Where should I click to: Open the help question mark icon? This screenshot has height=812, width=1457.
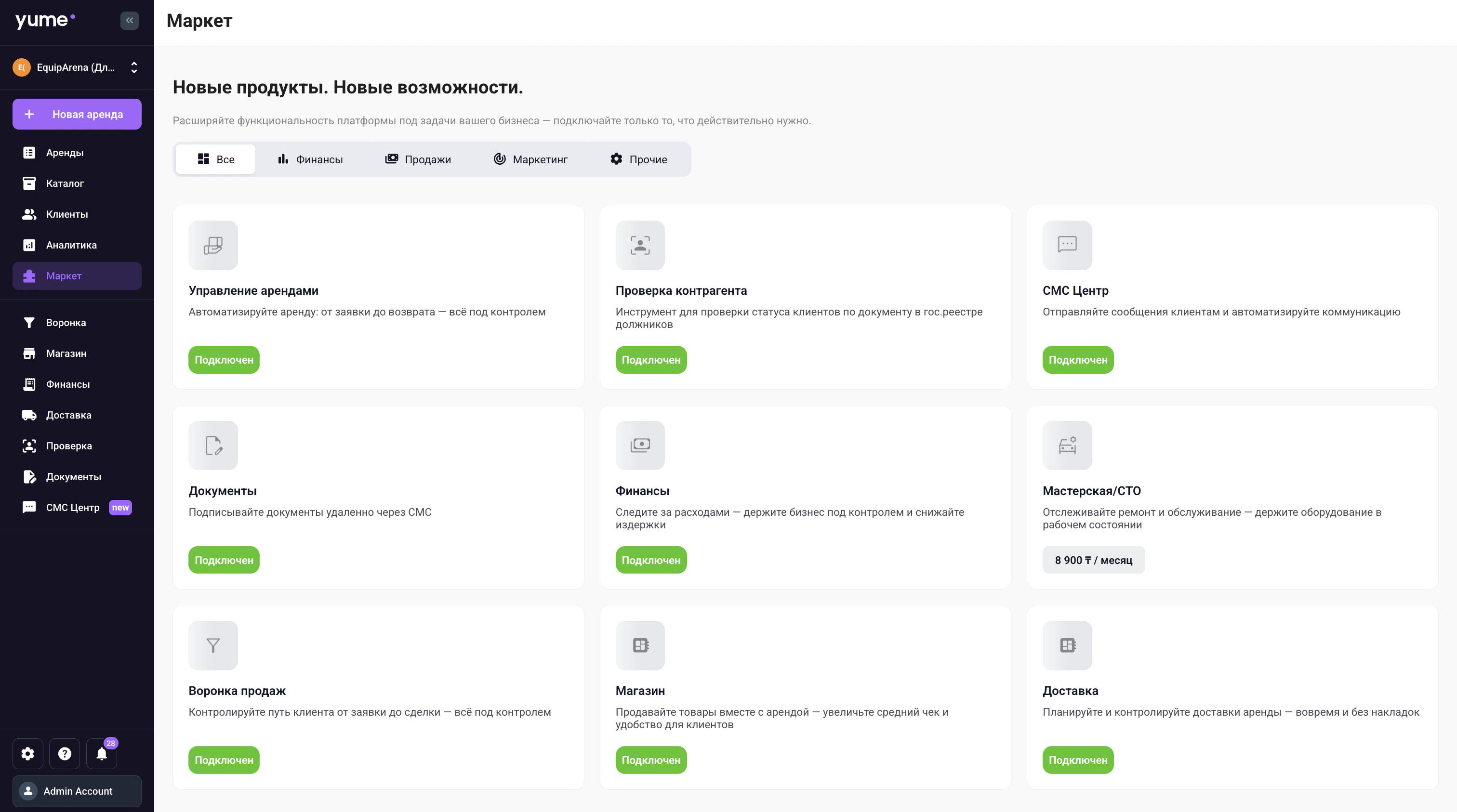(x=65, y=753)
